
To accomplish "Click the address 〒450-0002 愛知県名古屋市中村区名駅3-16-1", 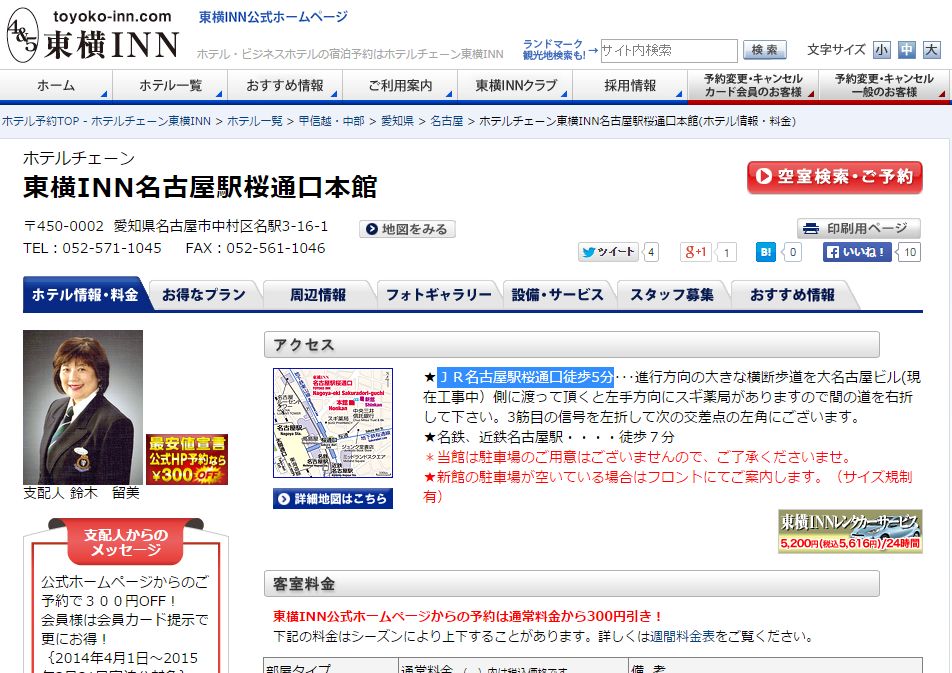I will pyautogui.click(x=175, y=227).
